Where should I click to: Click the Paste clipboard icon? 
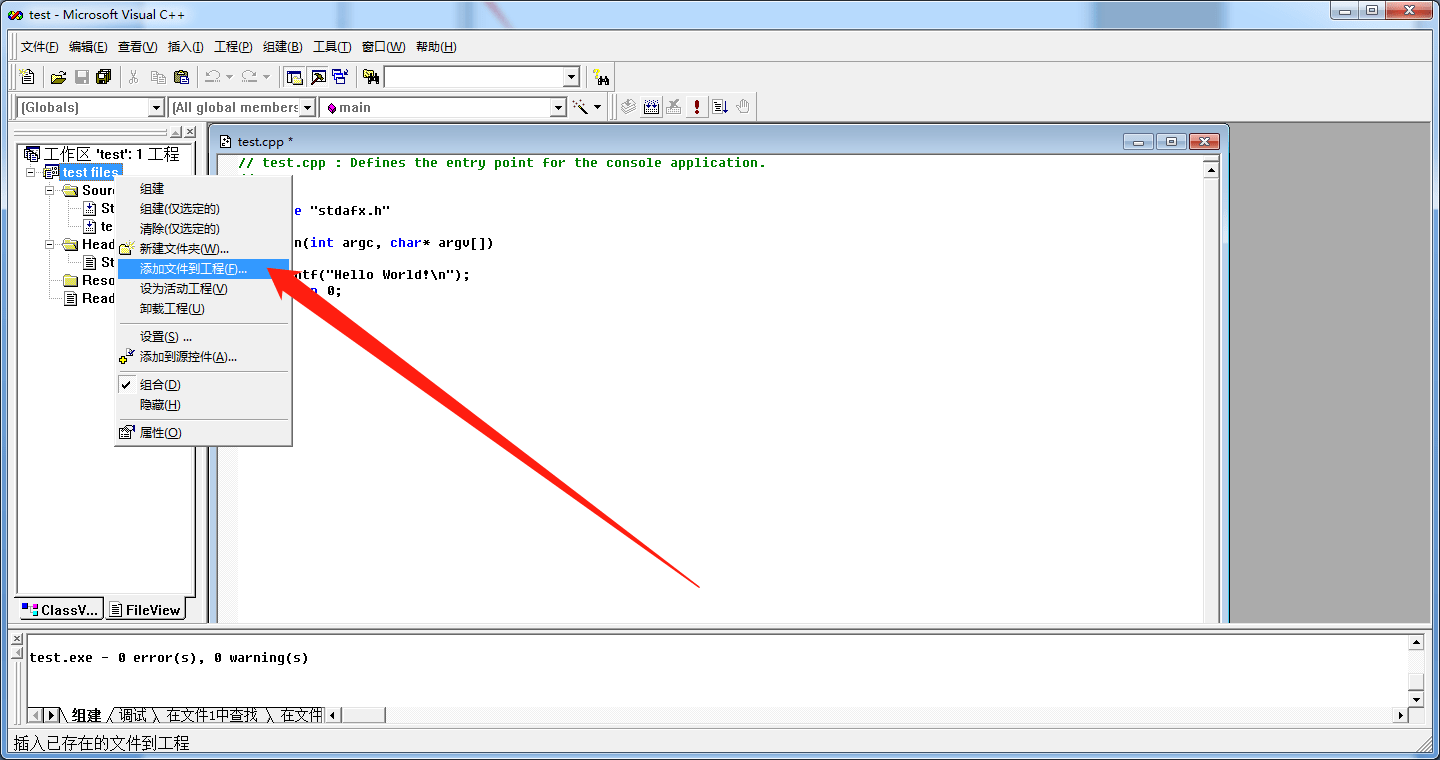[181, 77]
